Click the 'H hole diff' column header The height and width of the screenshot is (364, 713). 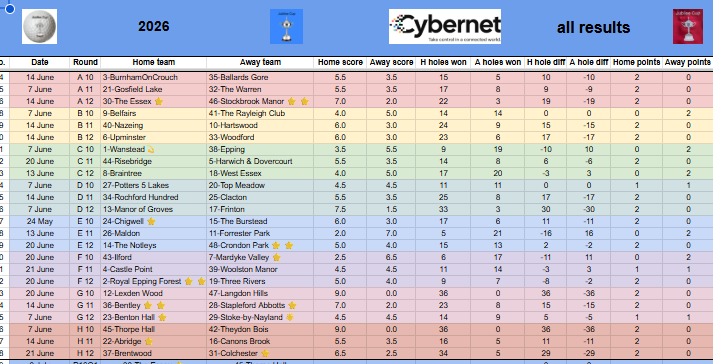coord(546,62)
